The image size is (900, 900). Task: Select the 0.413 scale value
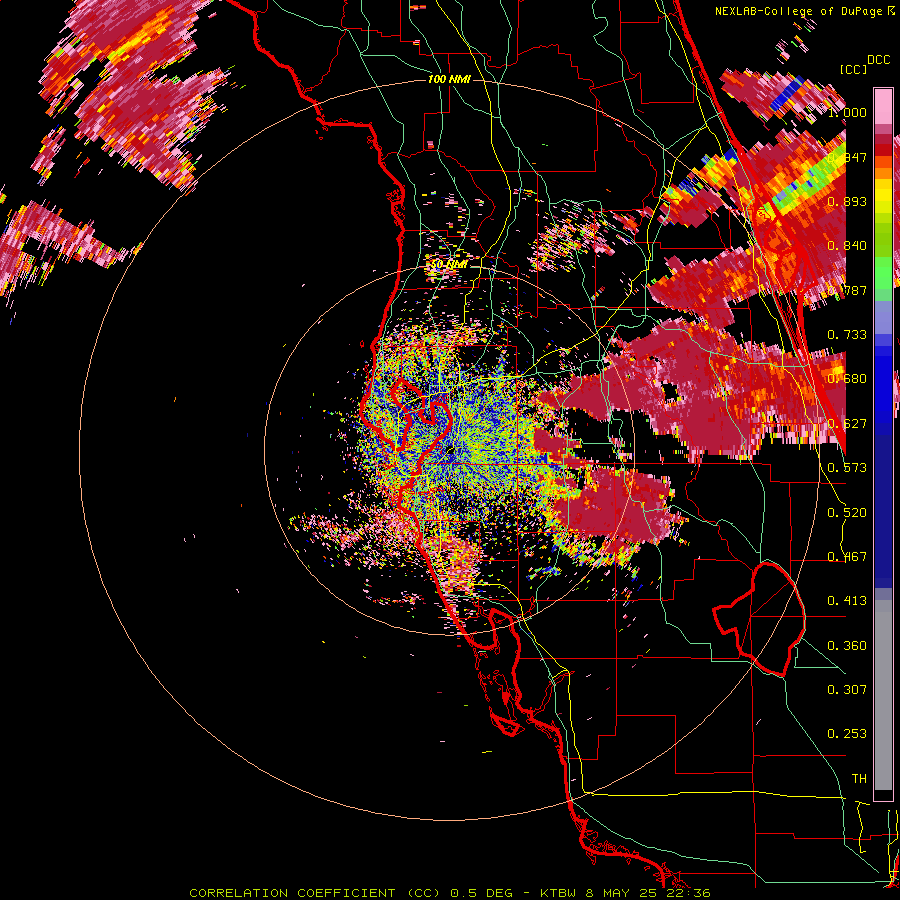[x=847, y=600]
